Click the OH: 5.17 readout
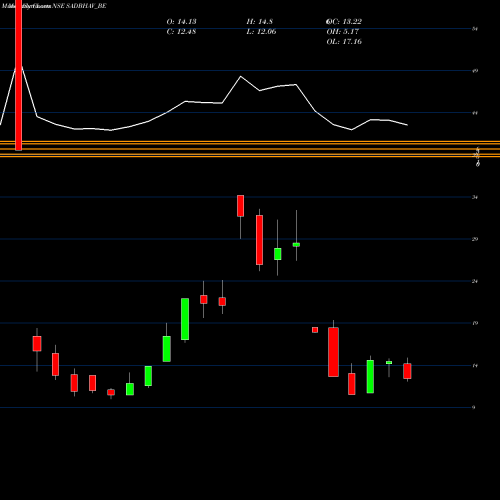This screenshot has height=500, width=500. 343,32
